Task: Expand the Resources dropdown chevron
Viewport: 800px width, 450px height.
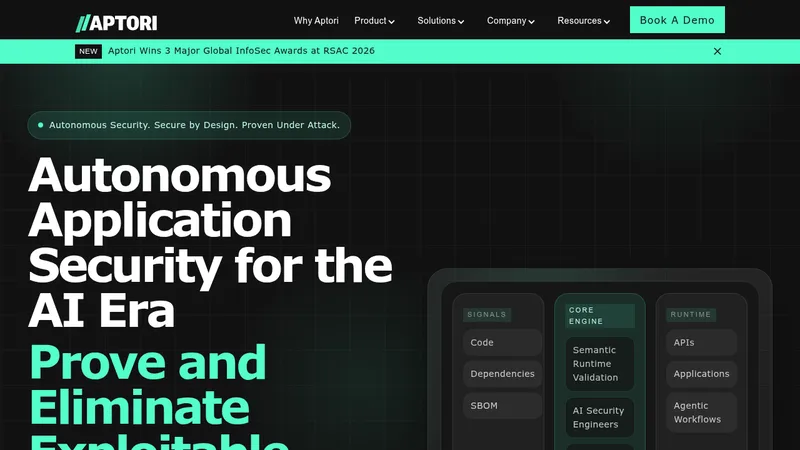Action: [x=607, y=22]
